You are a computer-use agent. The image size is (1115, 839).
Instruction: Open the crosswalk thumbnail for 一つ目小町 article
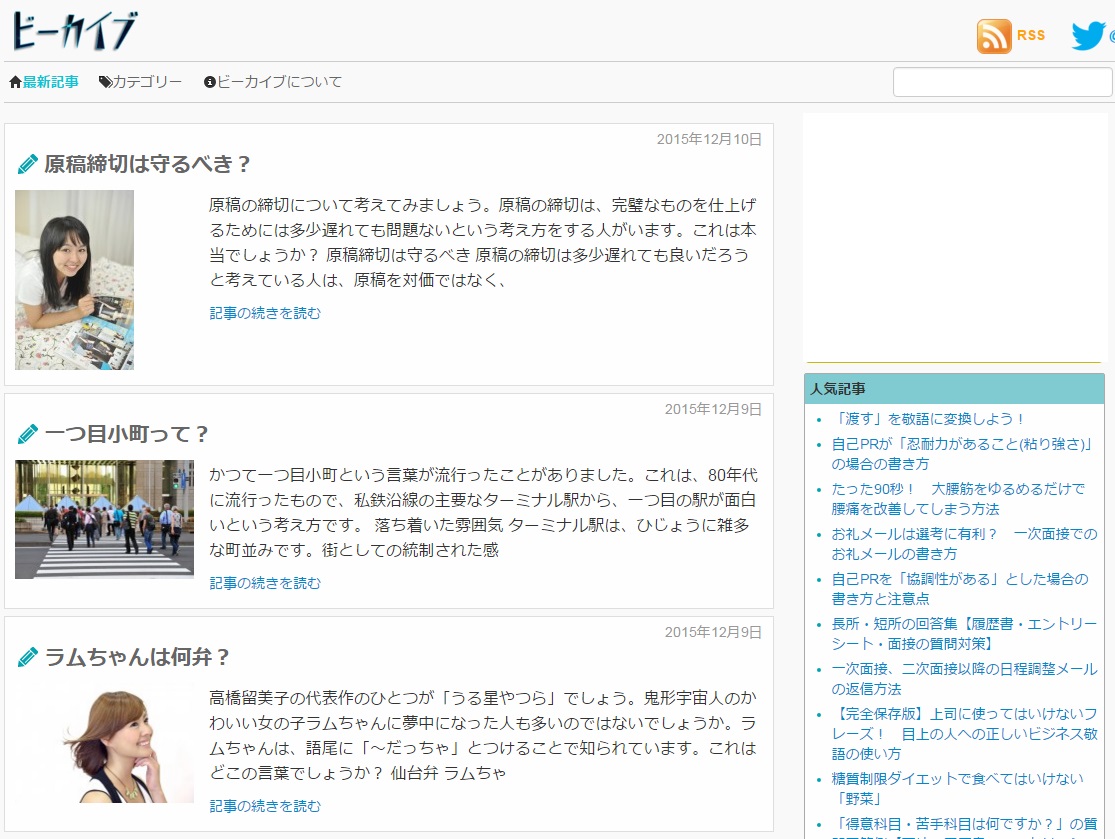coord(104,519)
